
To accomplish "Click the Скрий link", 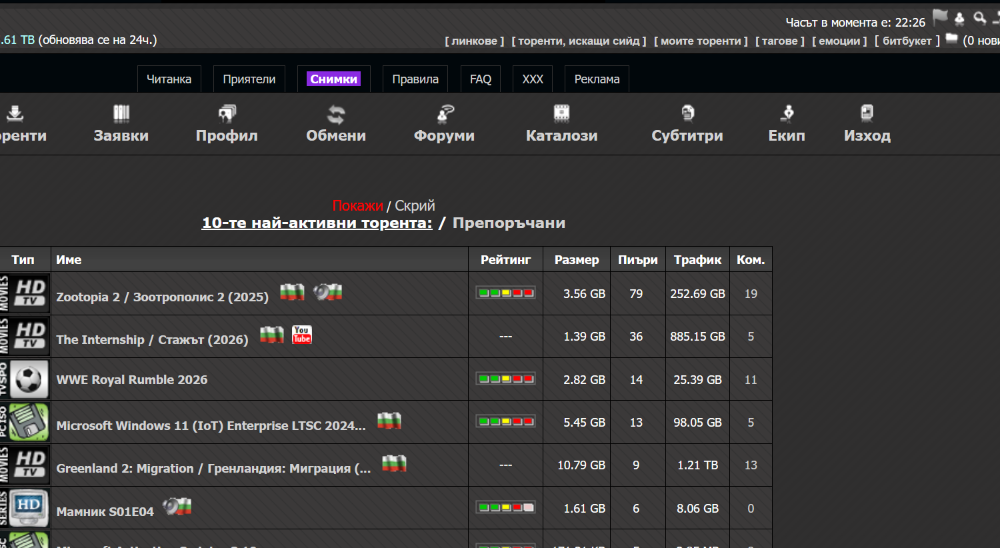I will (415, 205).
